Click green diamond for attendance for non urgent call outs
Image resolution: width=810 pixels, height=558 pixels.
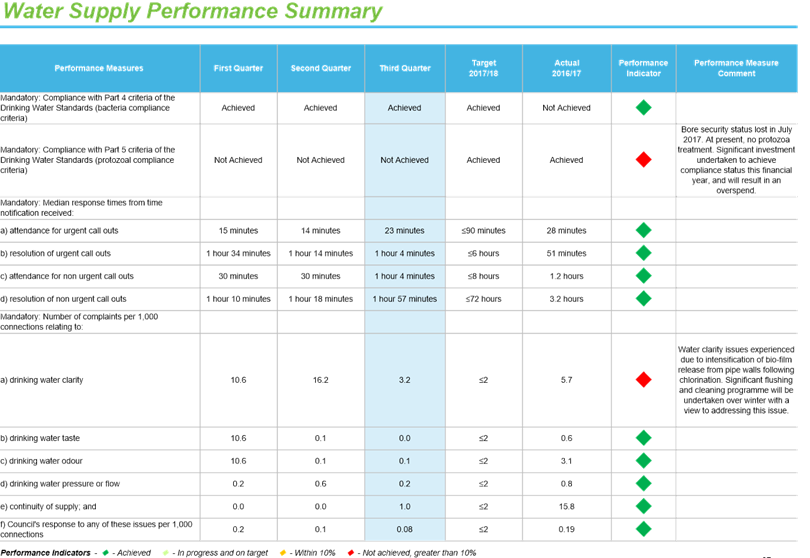click(643, 276)
